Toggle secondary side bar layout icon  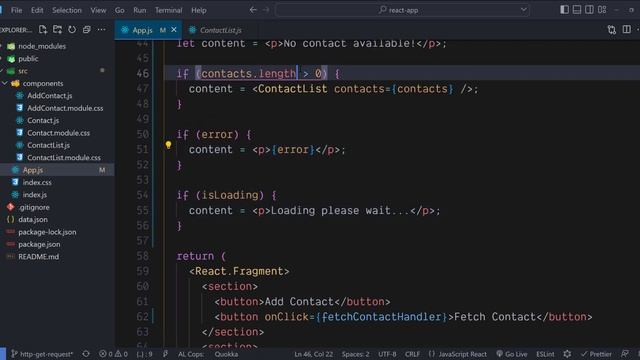[589, 9]
